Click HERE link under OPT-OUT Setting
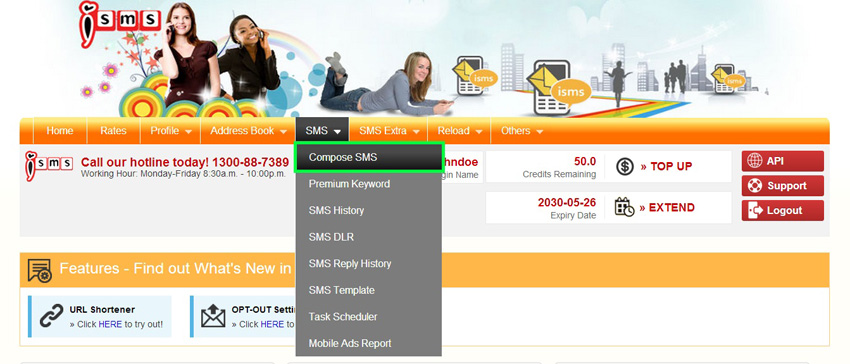 click(272, 324)
